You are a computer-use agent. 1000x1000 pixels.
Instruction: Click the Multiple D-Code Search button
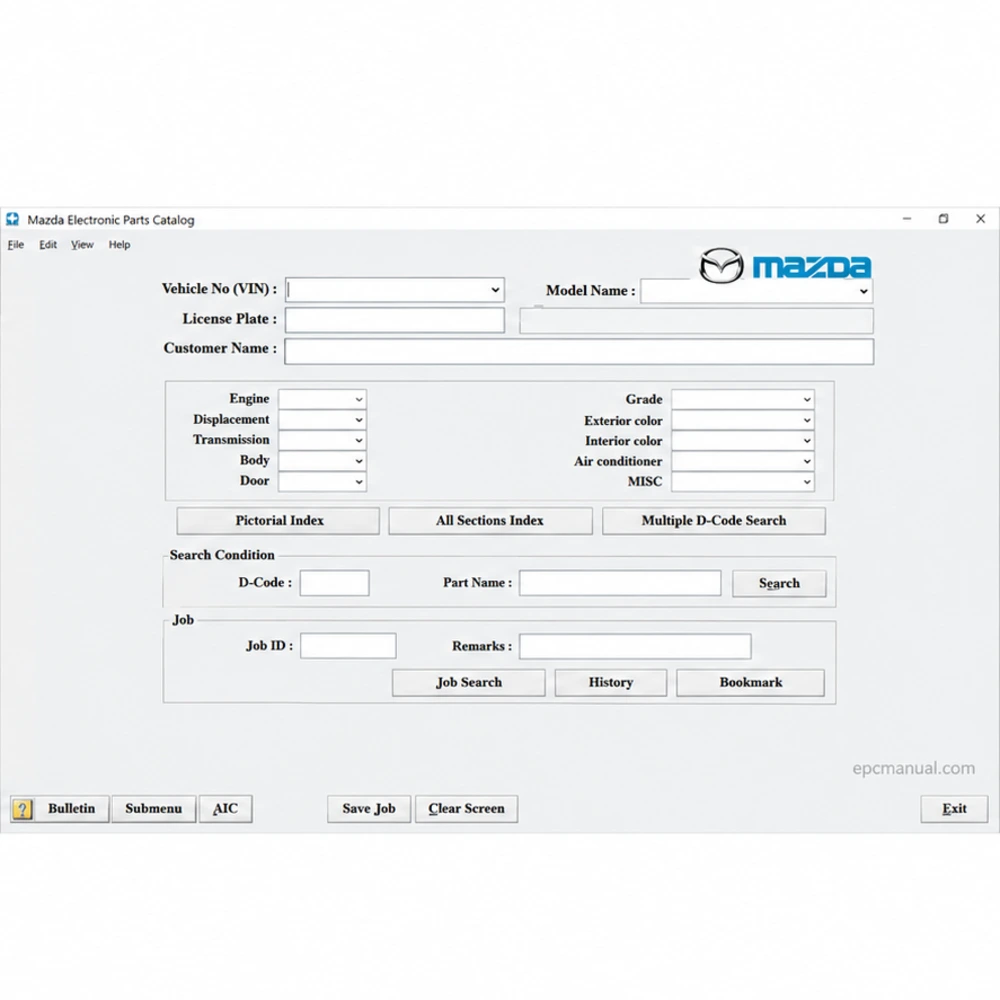point(714,520)
